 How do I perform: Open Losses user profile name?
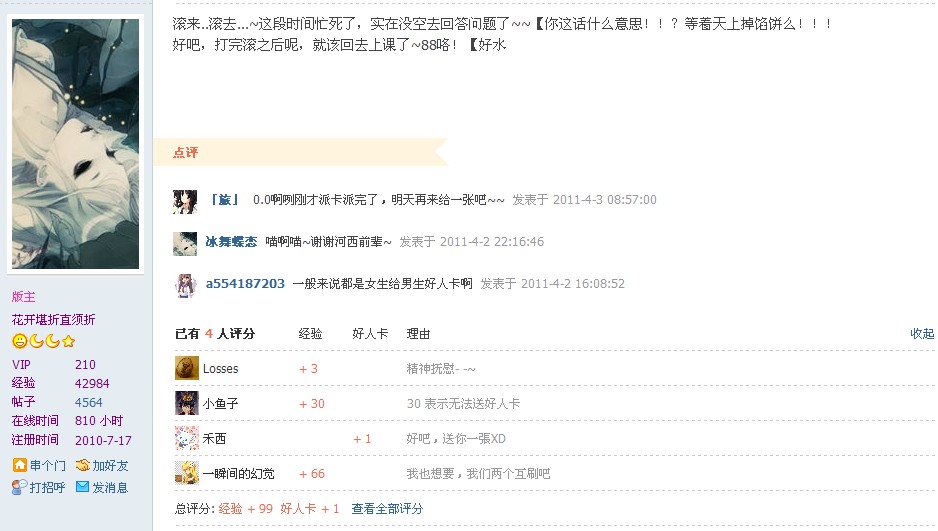[x=220, y=369]
